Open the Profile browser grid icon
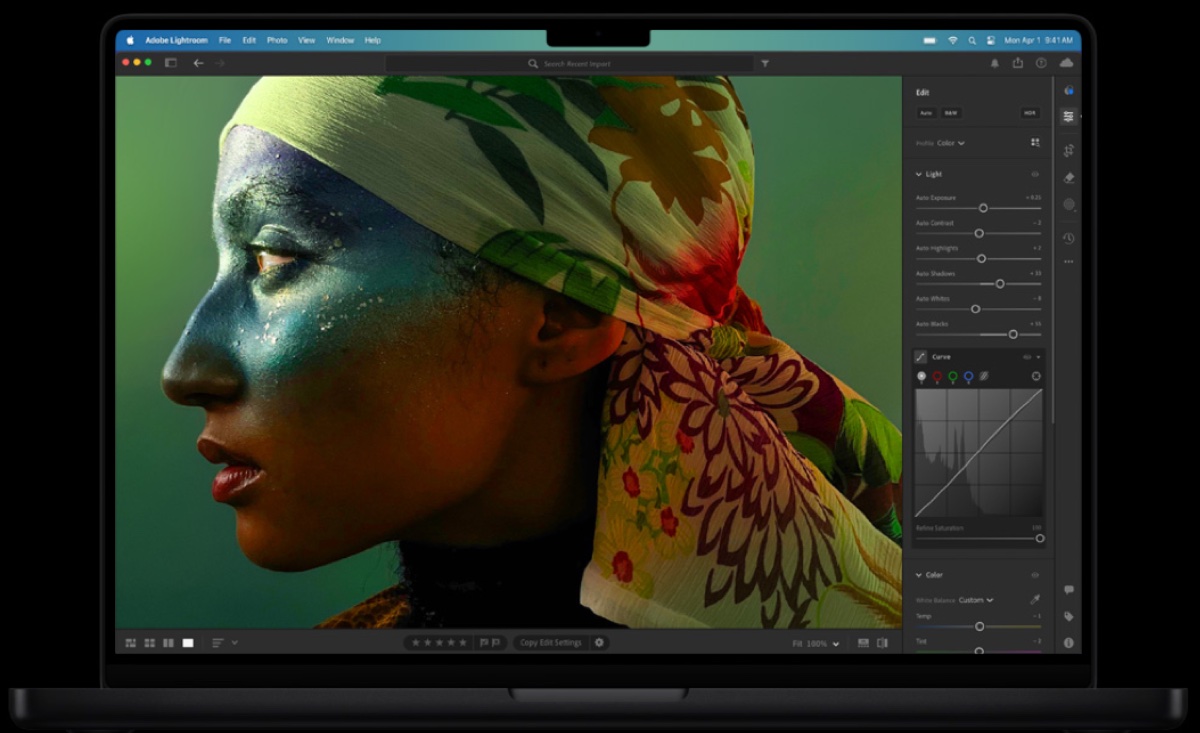The width and height of the screenshot is (1200, 733). [x=1037, y=143]
